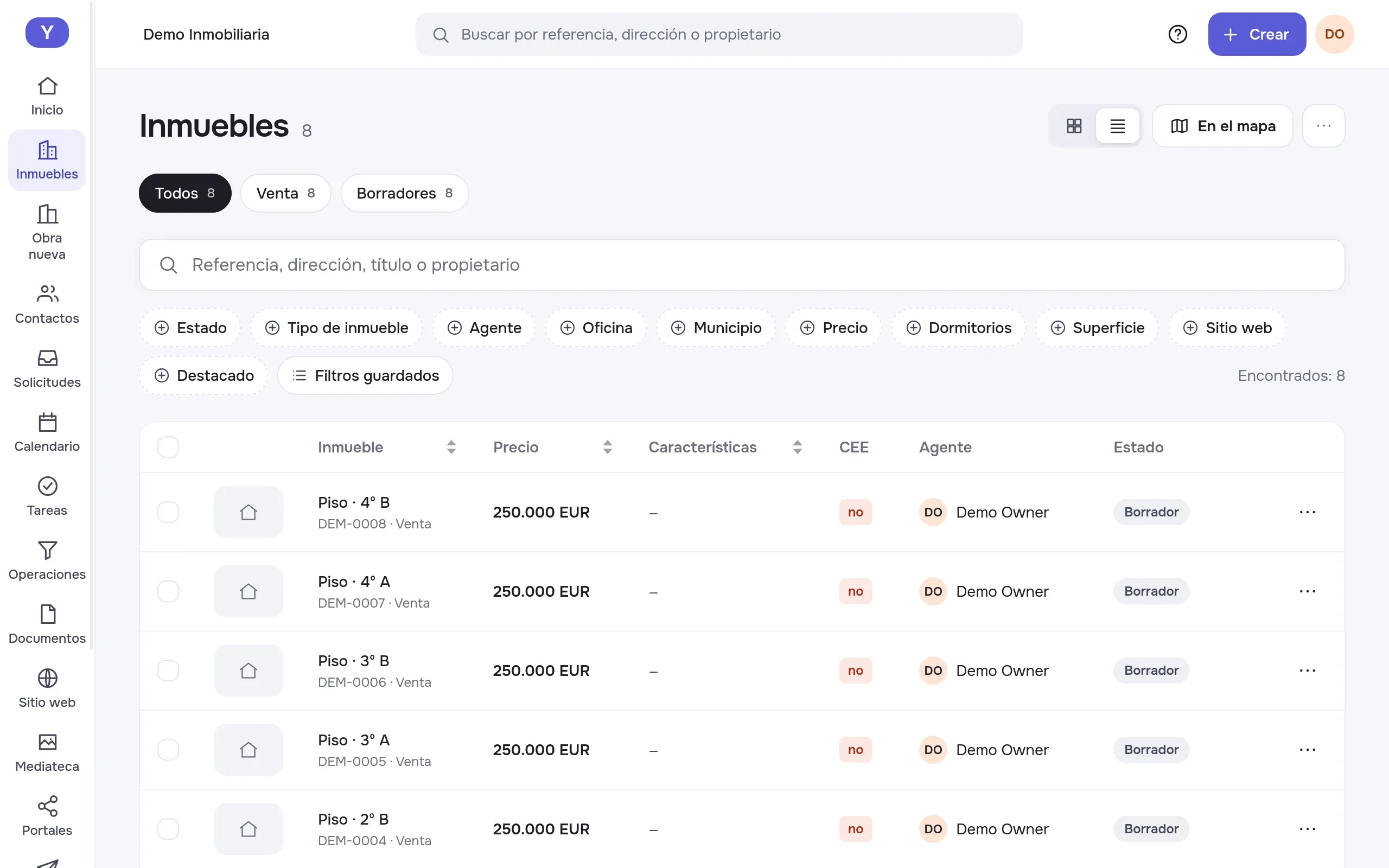Click the Y logo in the sidebar
The height and width of the screenshot is (868, 1389).
(47, 32)
